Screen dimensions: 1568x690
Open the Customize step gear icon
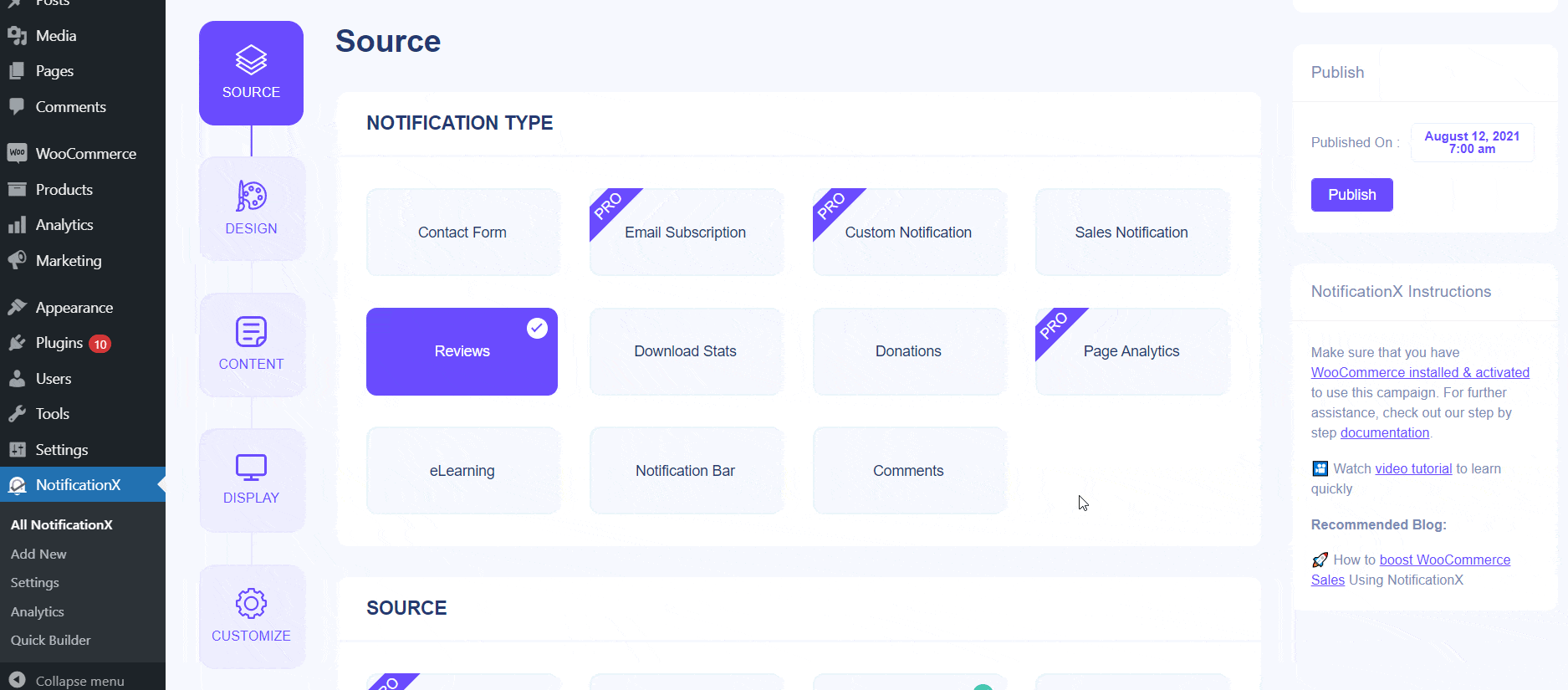click(x=251, y=603)
